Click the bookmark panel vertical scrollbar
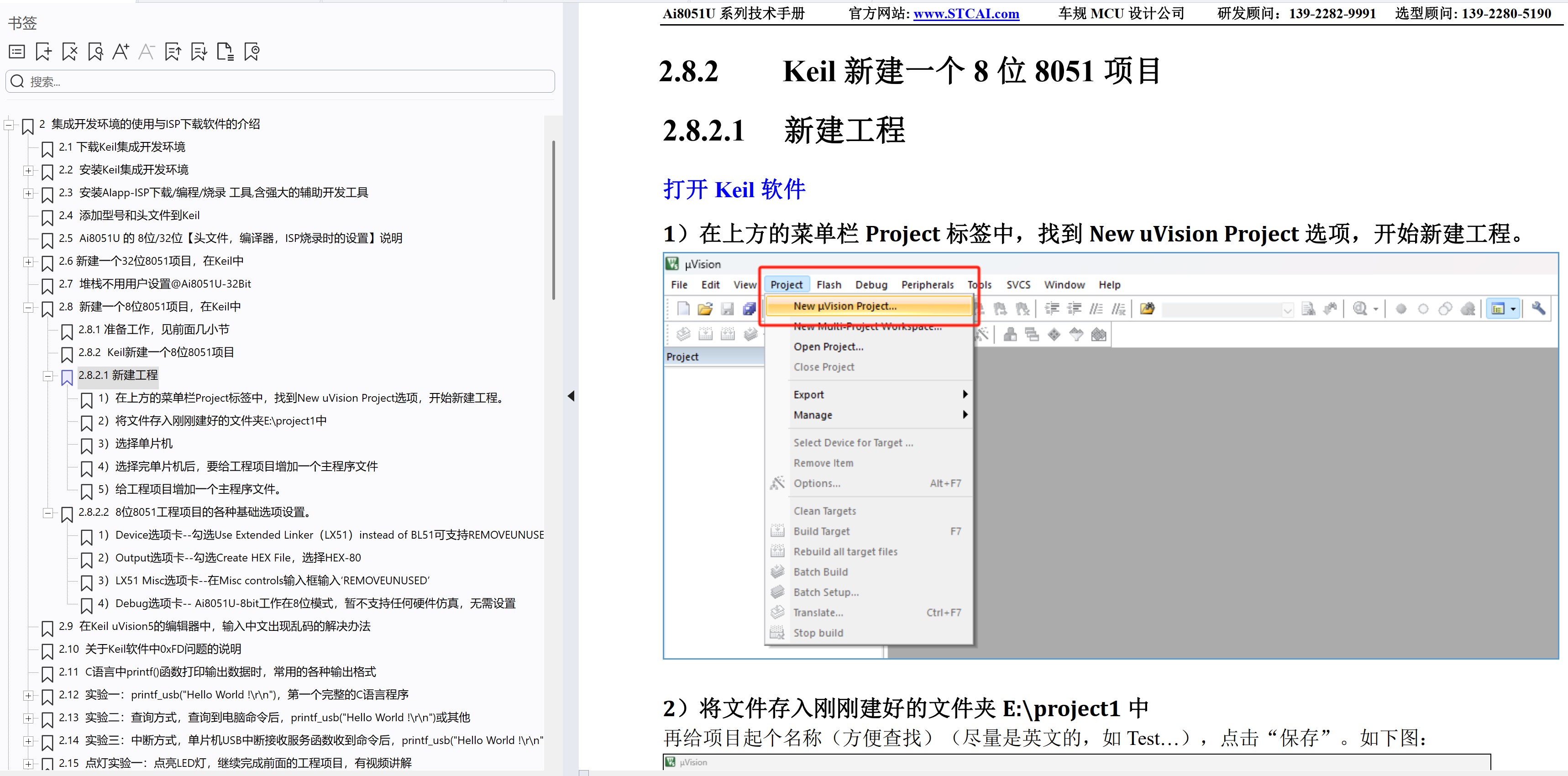Image resolution: width=1568 pixels, height=776 pixels. point(553,220)
